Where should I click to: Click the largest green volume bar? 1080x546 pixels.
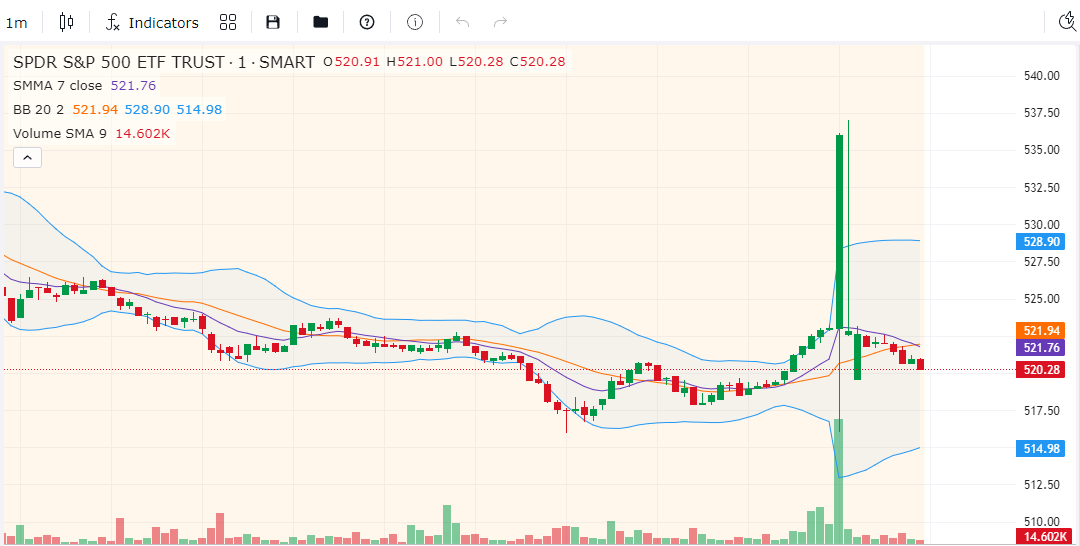pyautogui.click(x=839, y=481)
